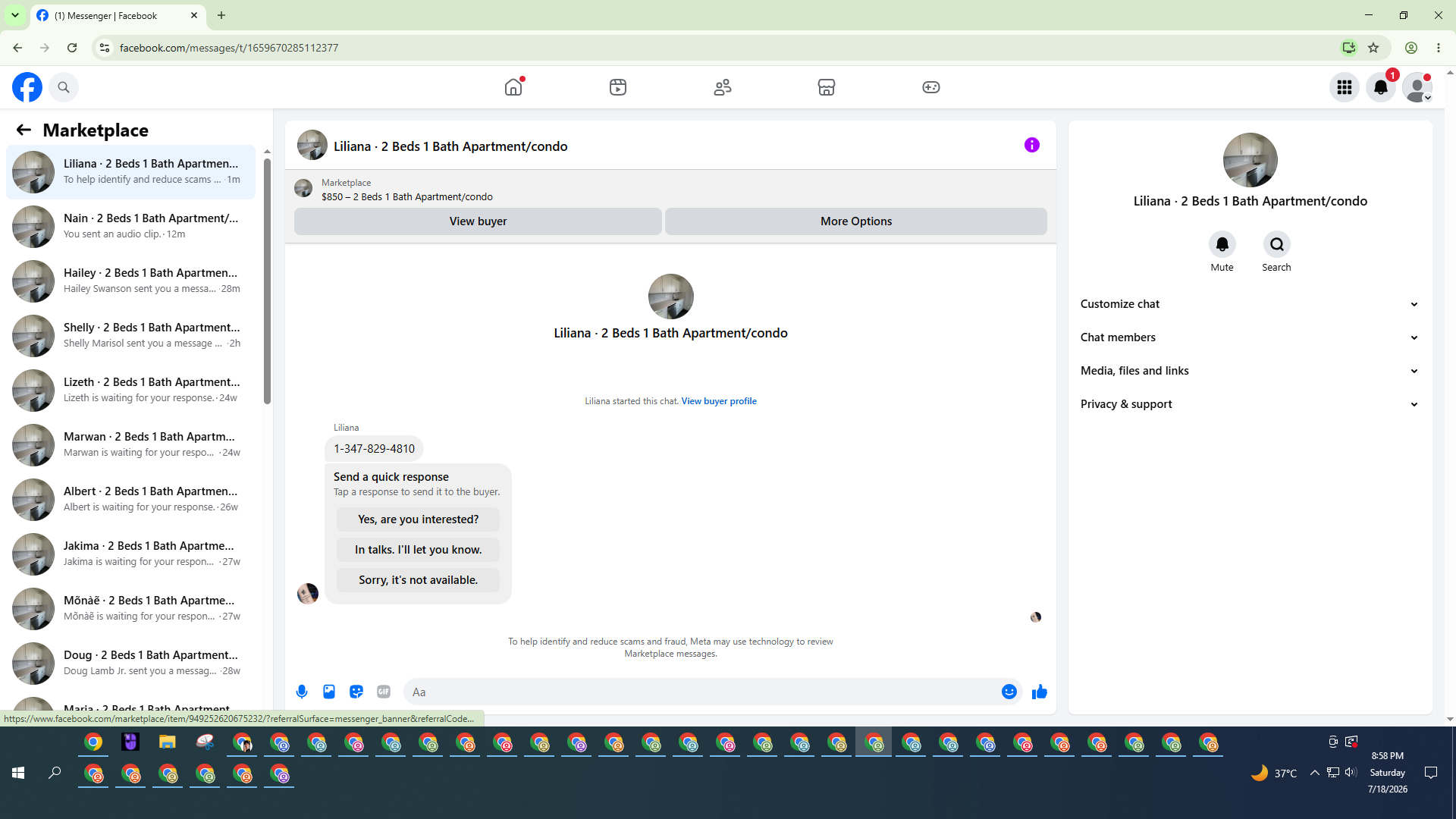Reload the browser page
This screenshot has height=819, width=1456.
point(72,48)
